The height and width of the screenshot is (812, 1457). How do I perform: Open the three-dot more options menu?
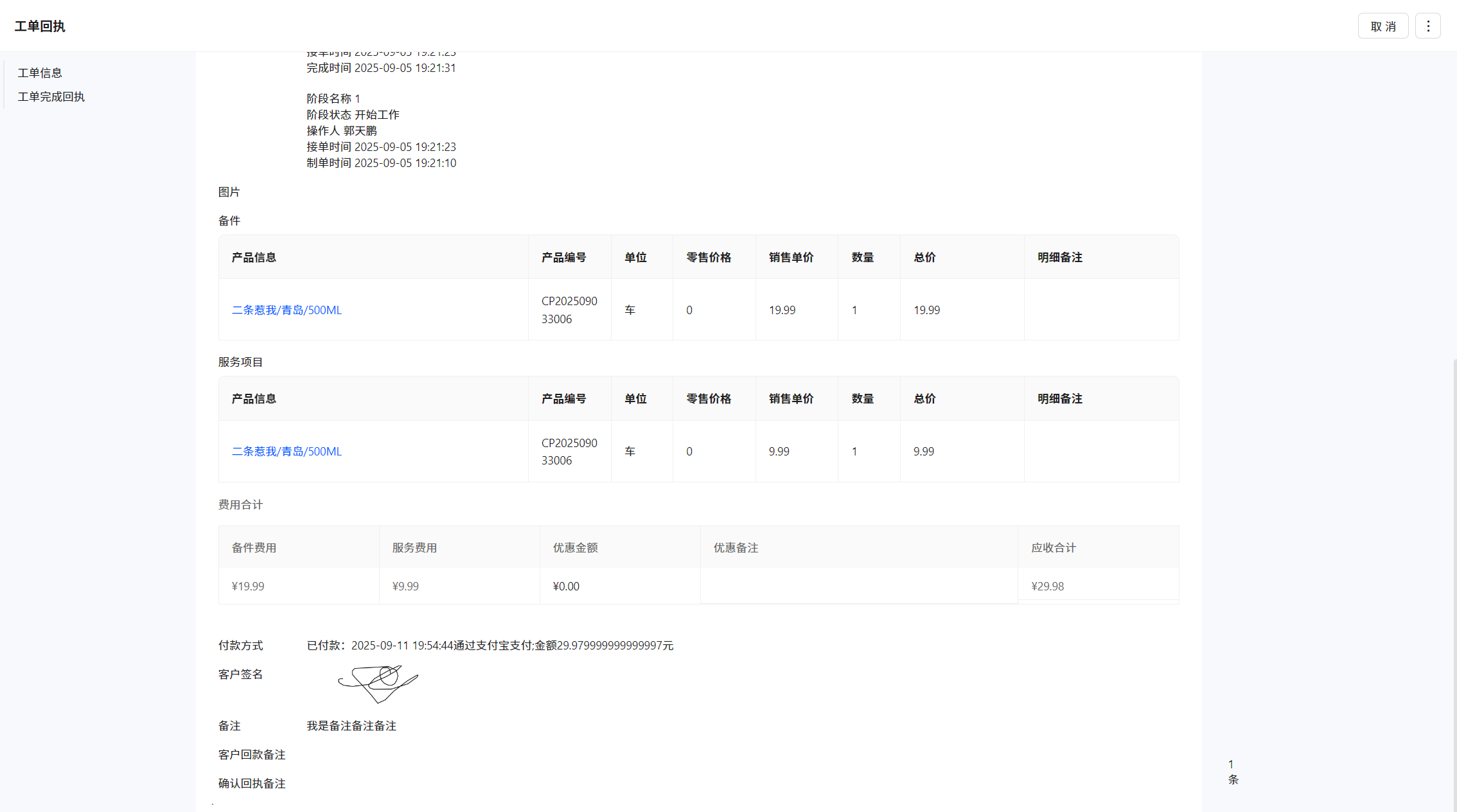coord(1427,26)
